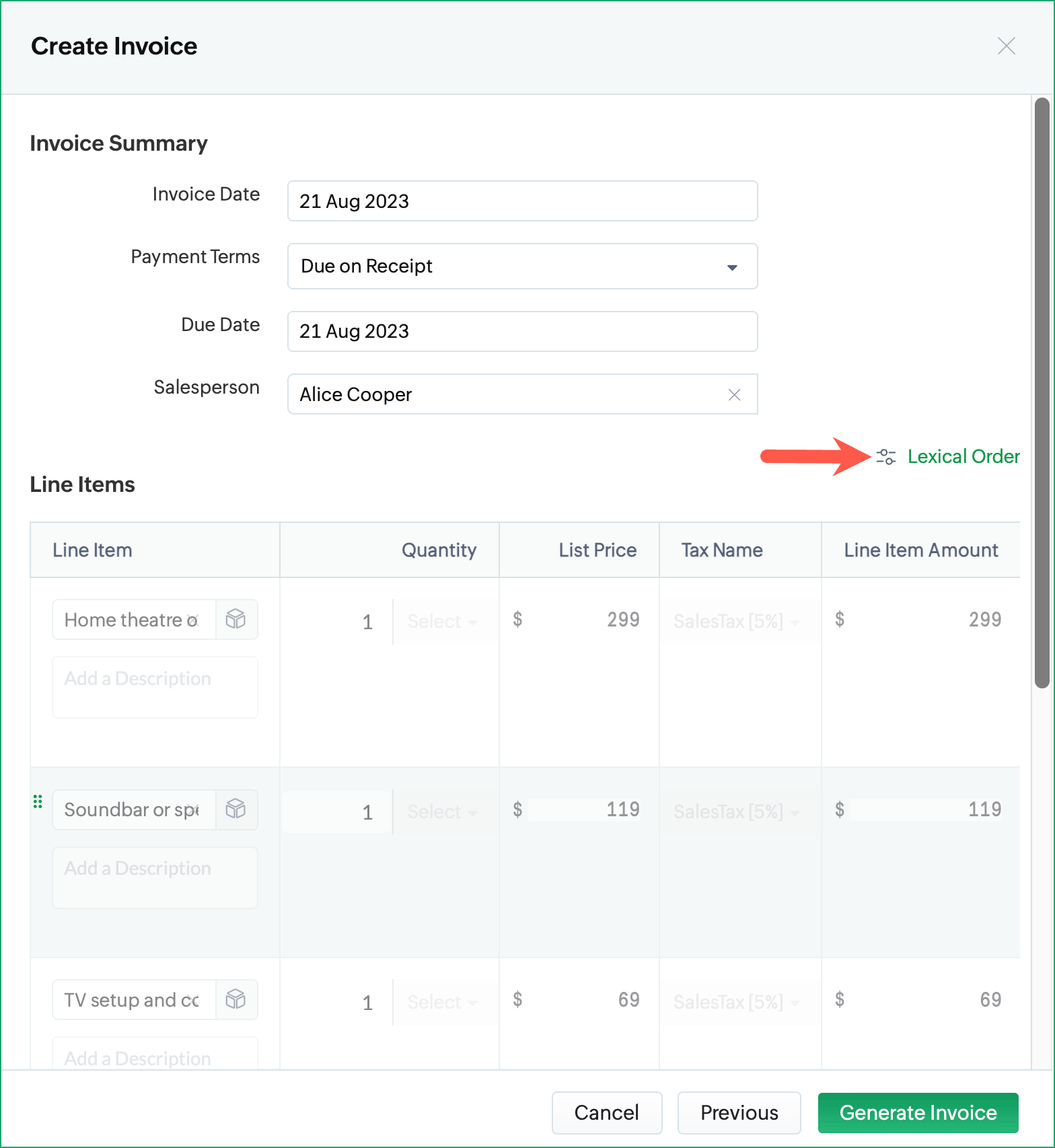The height and width of the screenshot is (1148, 1055).
Task: Open unit Select dropdown in TV setup row
Action: (x=443, y=1002)
